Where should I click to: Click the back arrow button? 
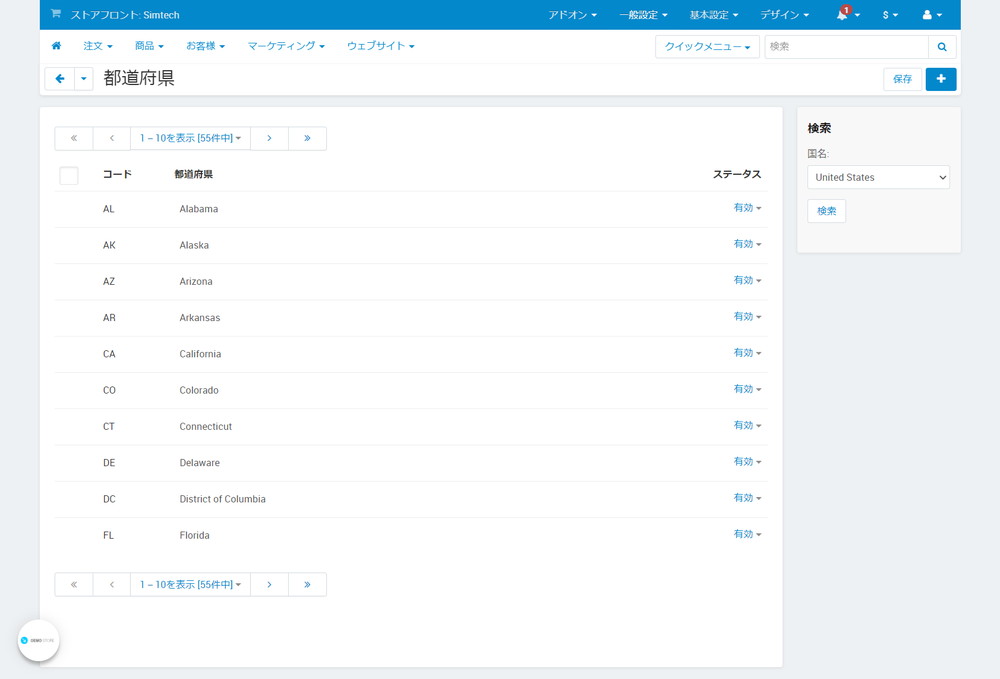click(60, 79)
